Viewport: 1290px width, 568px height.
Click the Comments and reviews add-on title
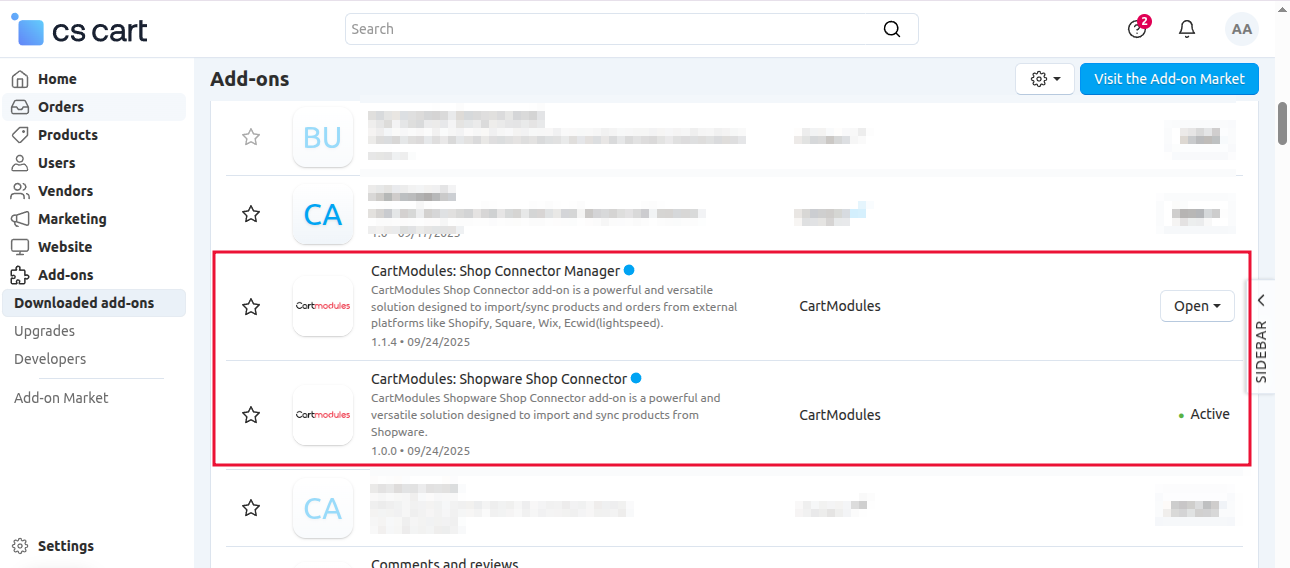tap(445, 563)
